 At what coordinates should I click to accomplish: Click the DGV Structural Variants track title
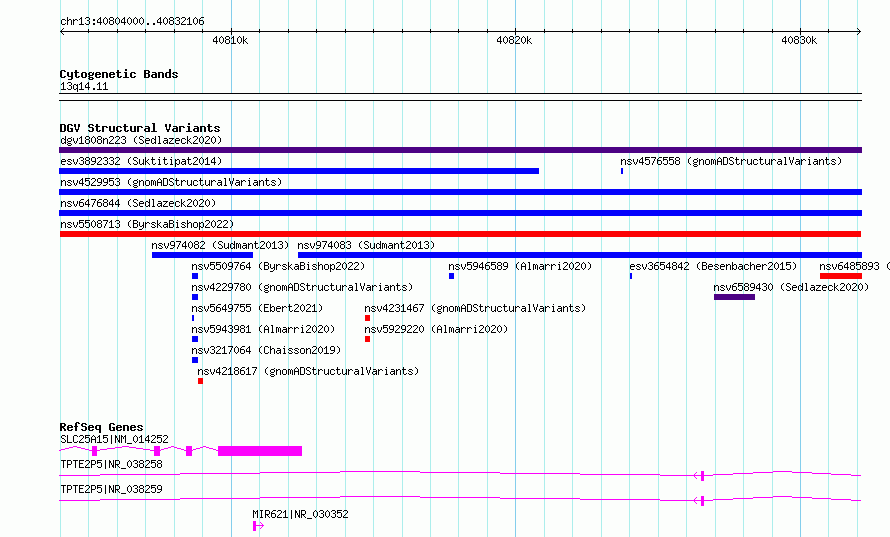(140, 128)
